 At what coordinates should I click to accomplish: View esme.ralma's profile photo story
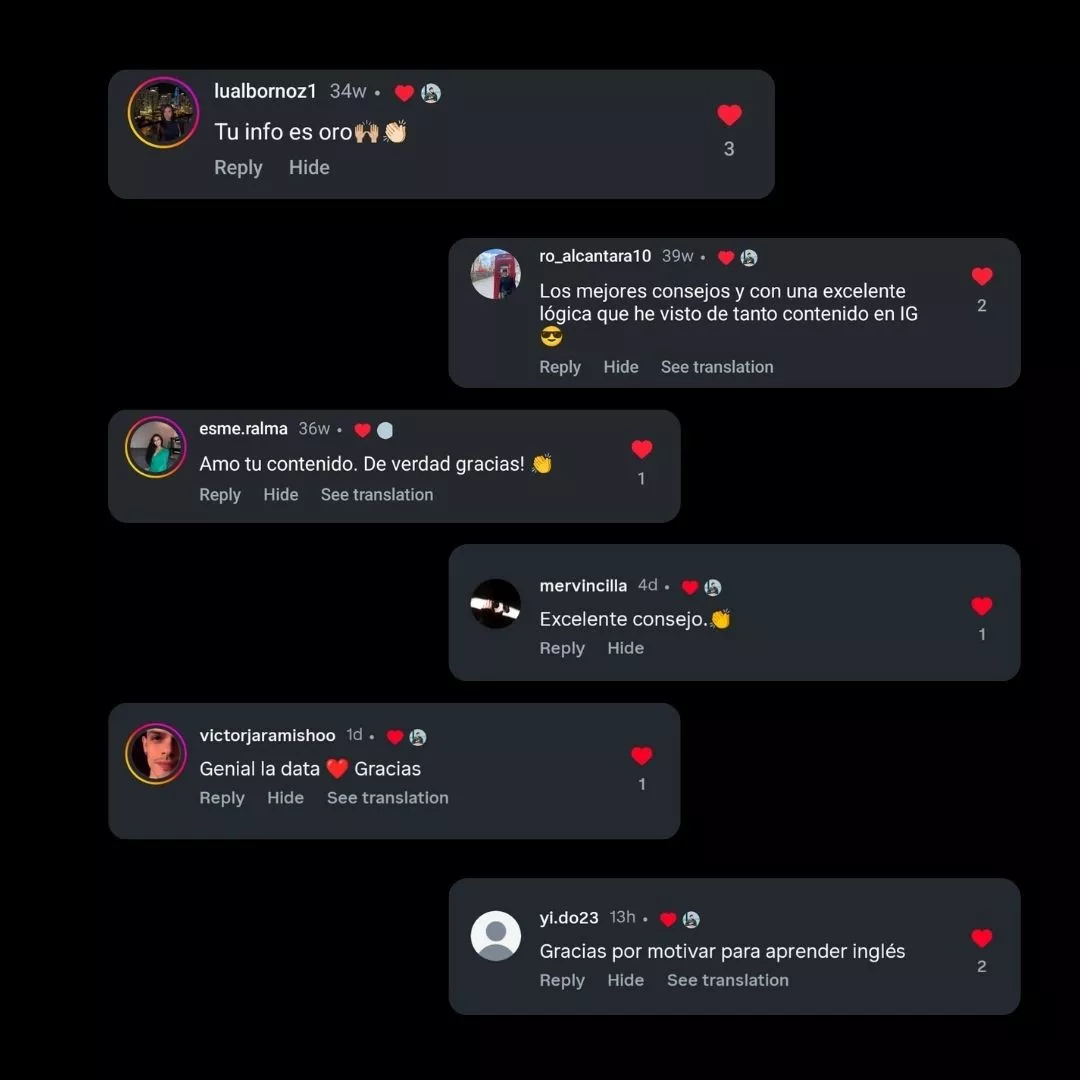click(x=156, y=447)
